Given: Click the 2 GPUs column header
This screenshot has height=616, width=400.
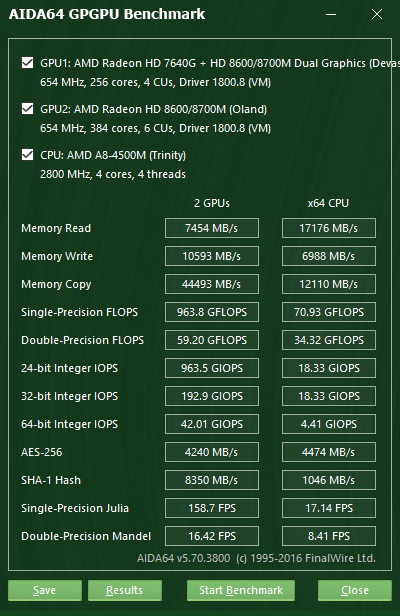Looking at the screenshot, I should [x=212, y=203].
